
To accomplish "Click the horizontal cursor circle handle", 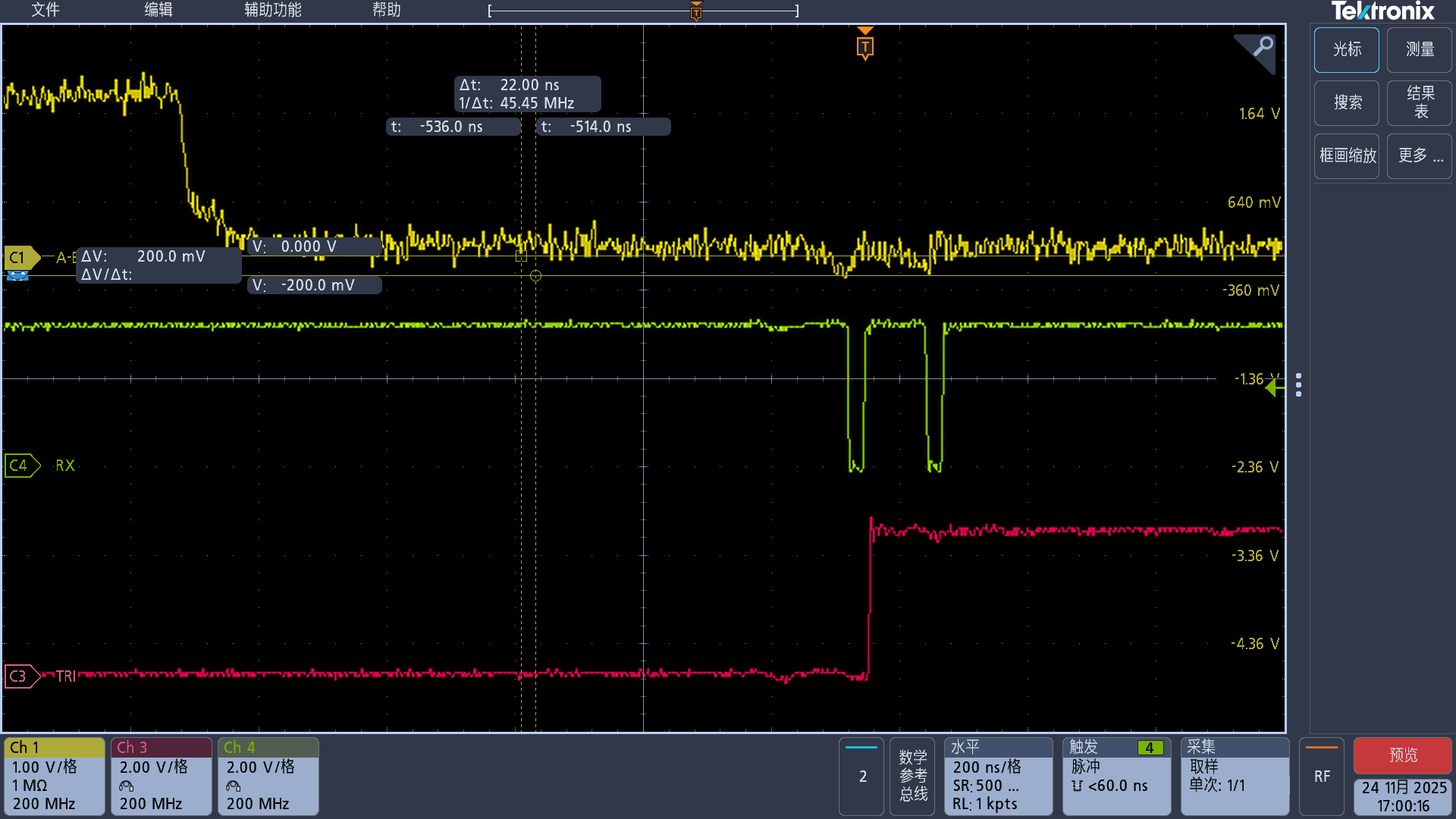I will coord(535,276).
